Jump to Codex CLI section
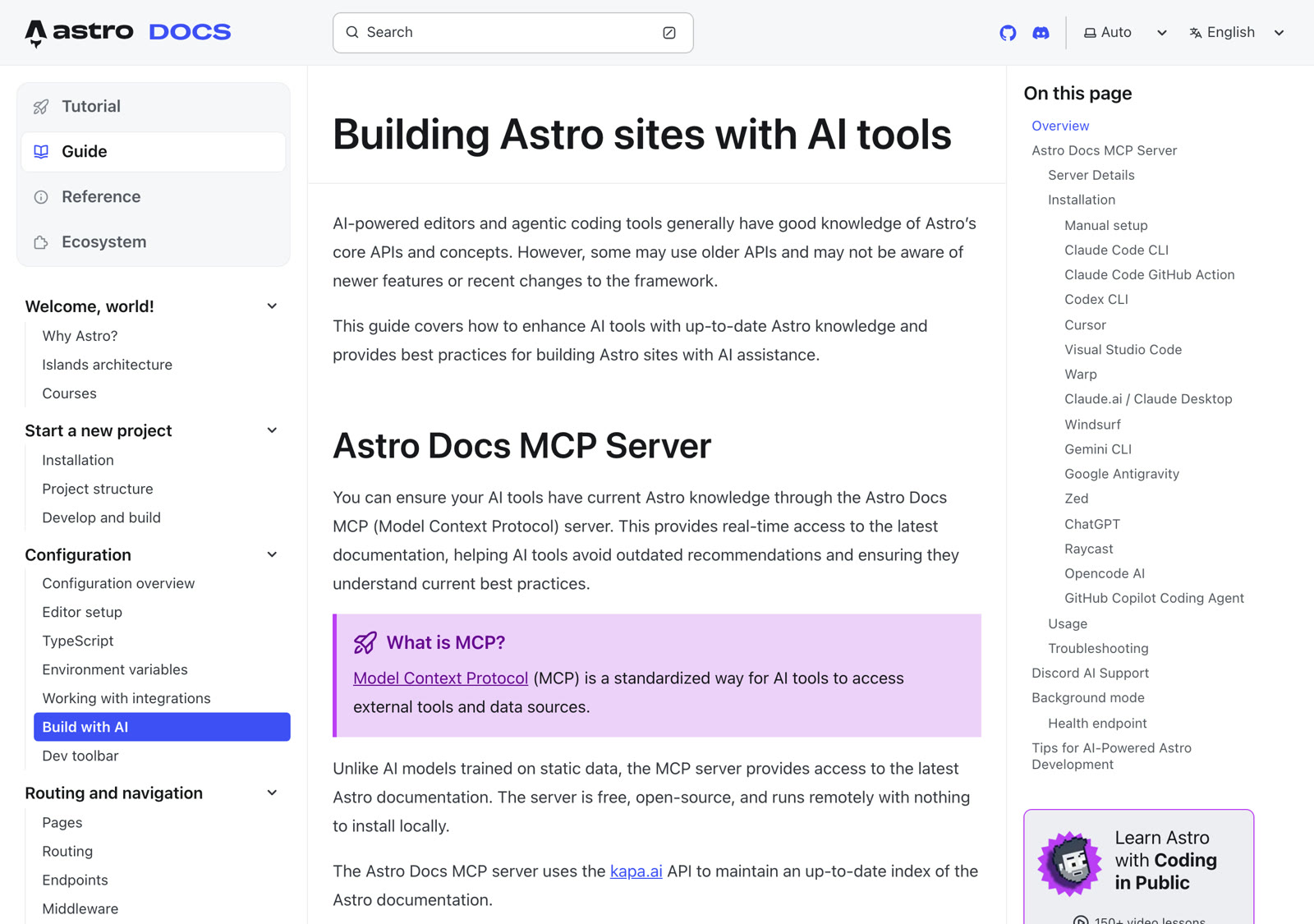Image resolution: width=1314 pixels, height=924 pixels. tap(1096, 299)
